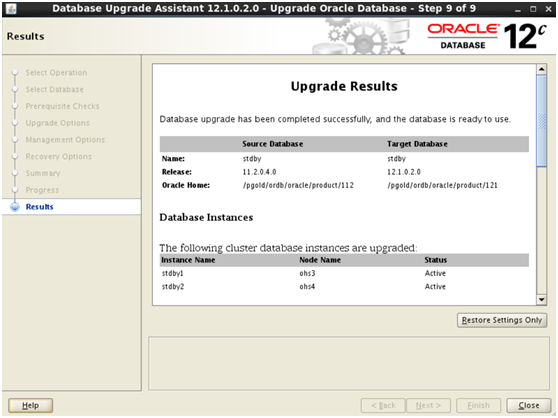Select the Select Database step
The image size is (558, 418).
point(54,89)
